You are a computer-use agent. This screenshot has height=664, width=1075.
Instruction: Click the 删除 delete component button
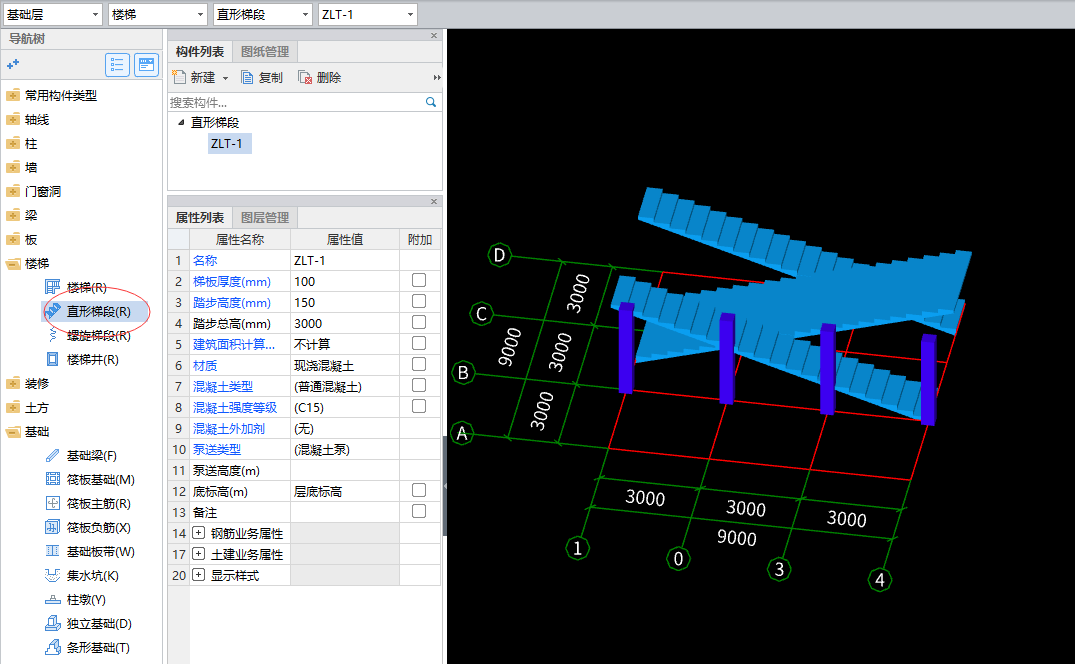click(x=319, y=77)
